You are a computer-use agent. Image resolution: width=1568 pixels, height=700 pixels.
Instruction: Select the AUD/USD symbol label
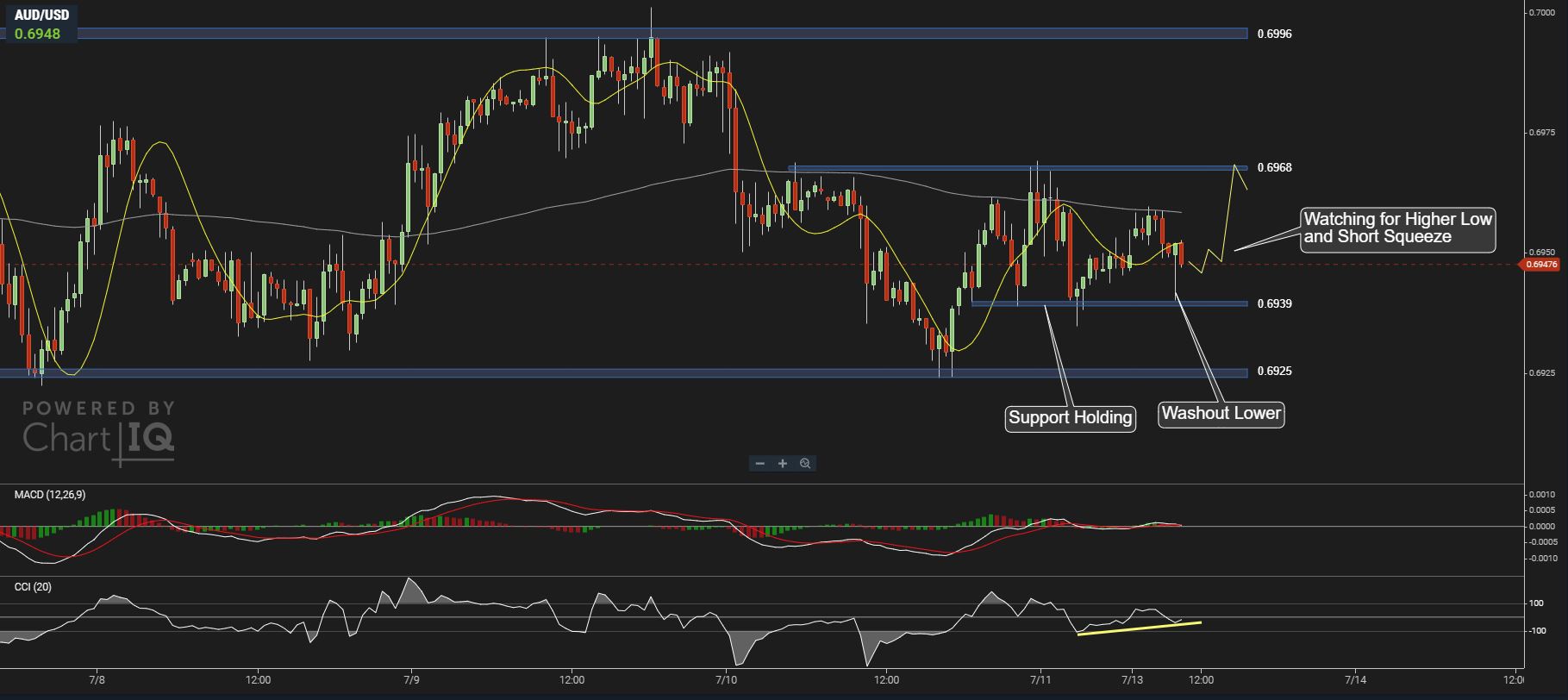click(x=42, y=16)
